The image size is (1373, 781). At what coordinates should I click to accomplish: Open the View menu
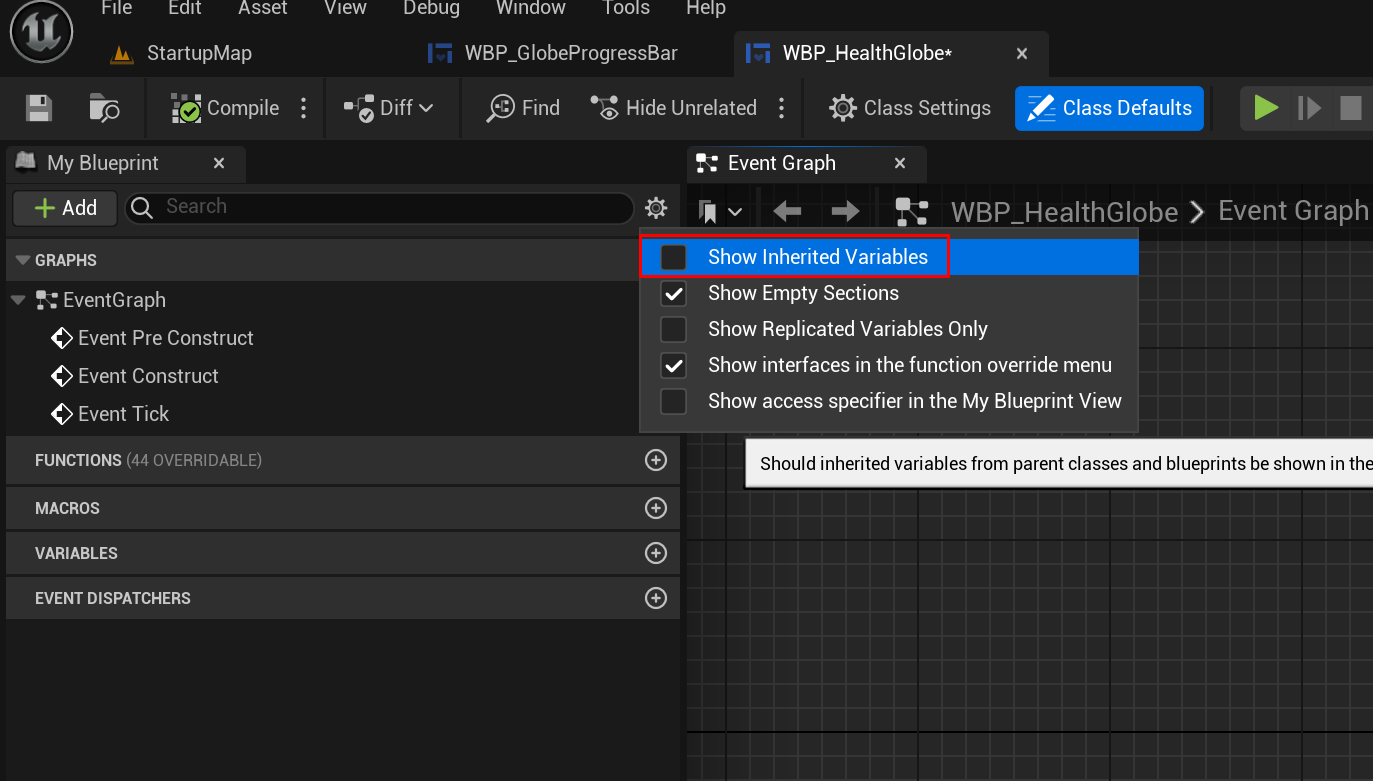[345, 8]
